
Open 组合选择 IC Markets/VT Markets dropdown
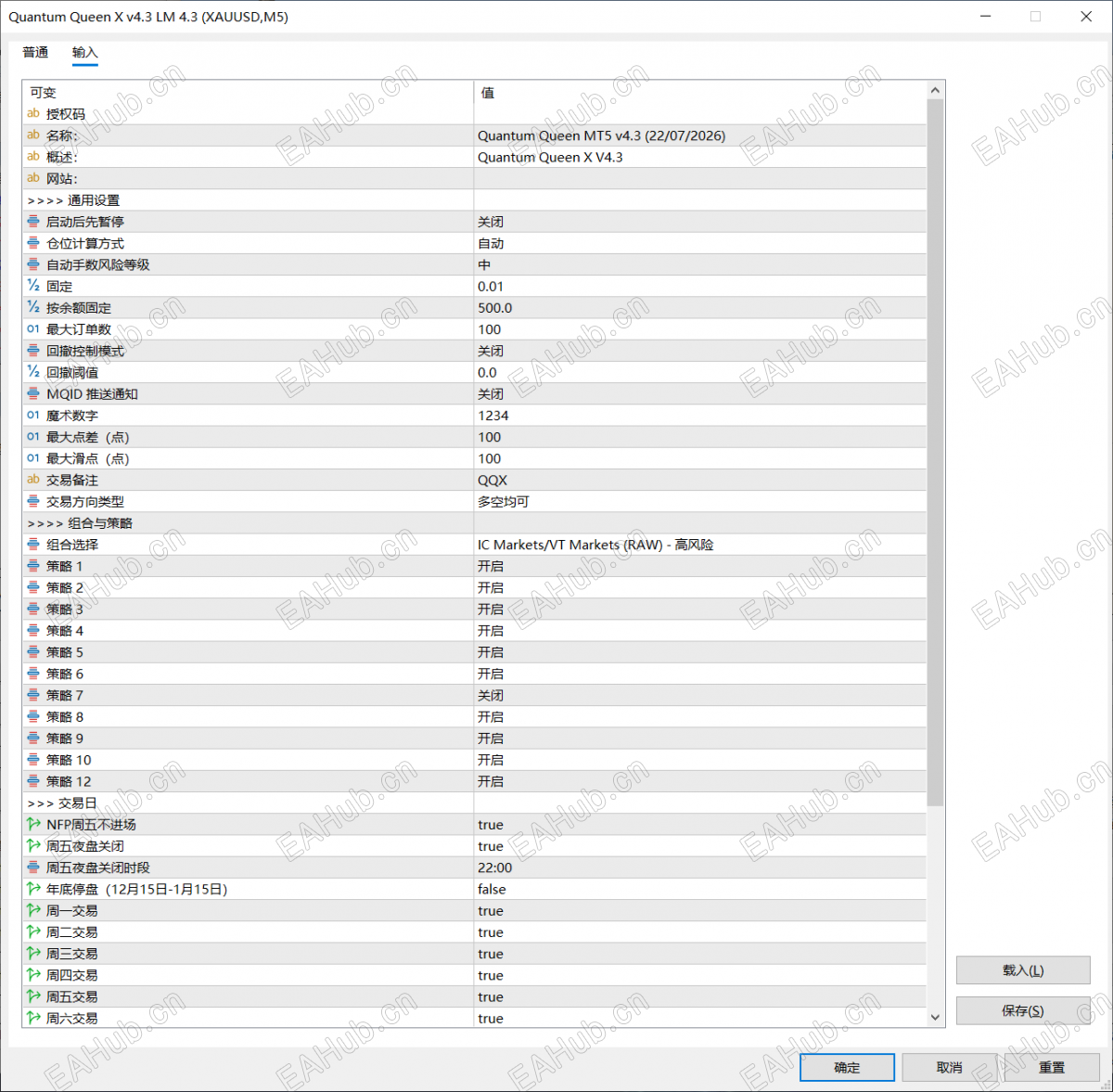coord(699,545)
